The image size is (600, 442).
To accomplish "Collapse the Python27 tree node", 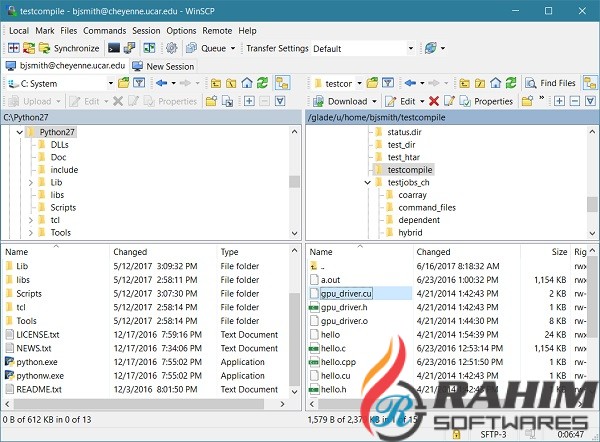I will point(20,132).
